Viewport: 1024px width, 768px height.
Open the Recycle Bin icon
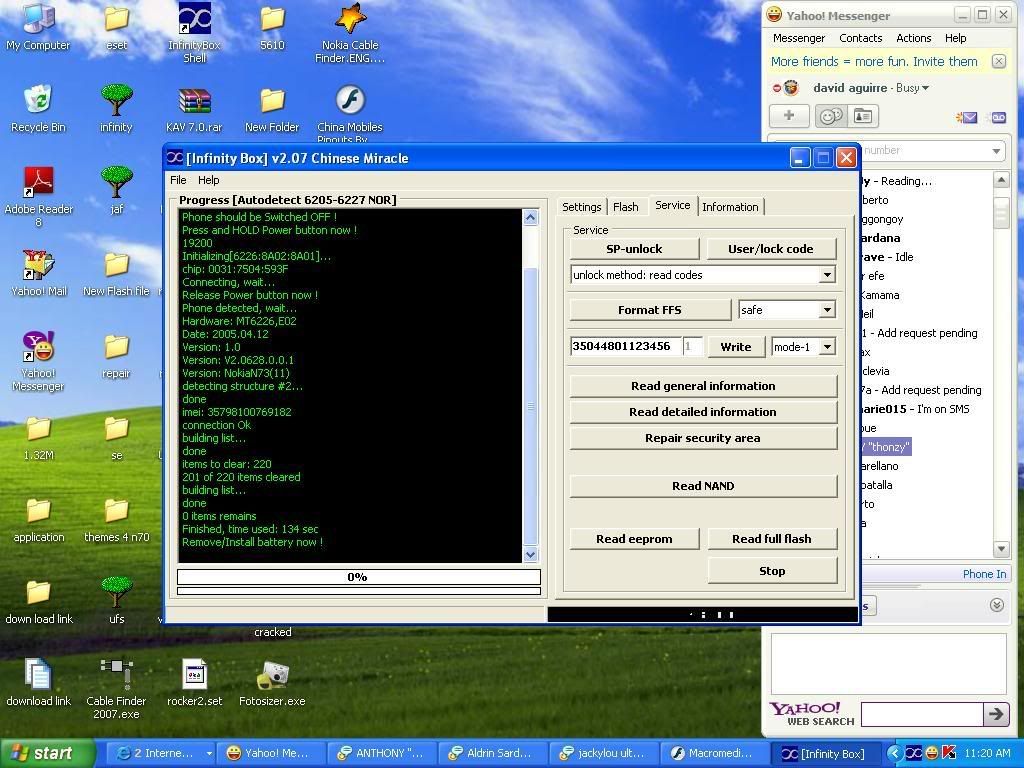click(x=38, y=108)
